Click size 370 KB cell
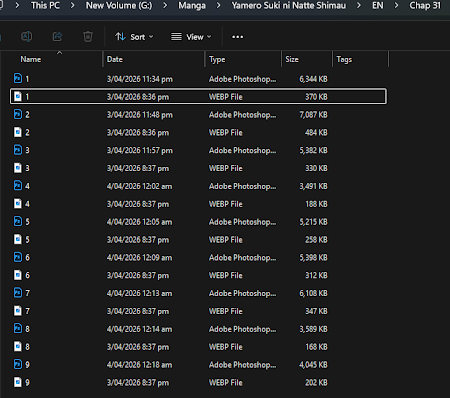Image resolution: width=450 pixels, height=398 pixels. click(316, 97)
